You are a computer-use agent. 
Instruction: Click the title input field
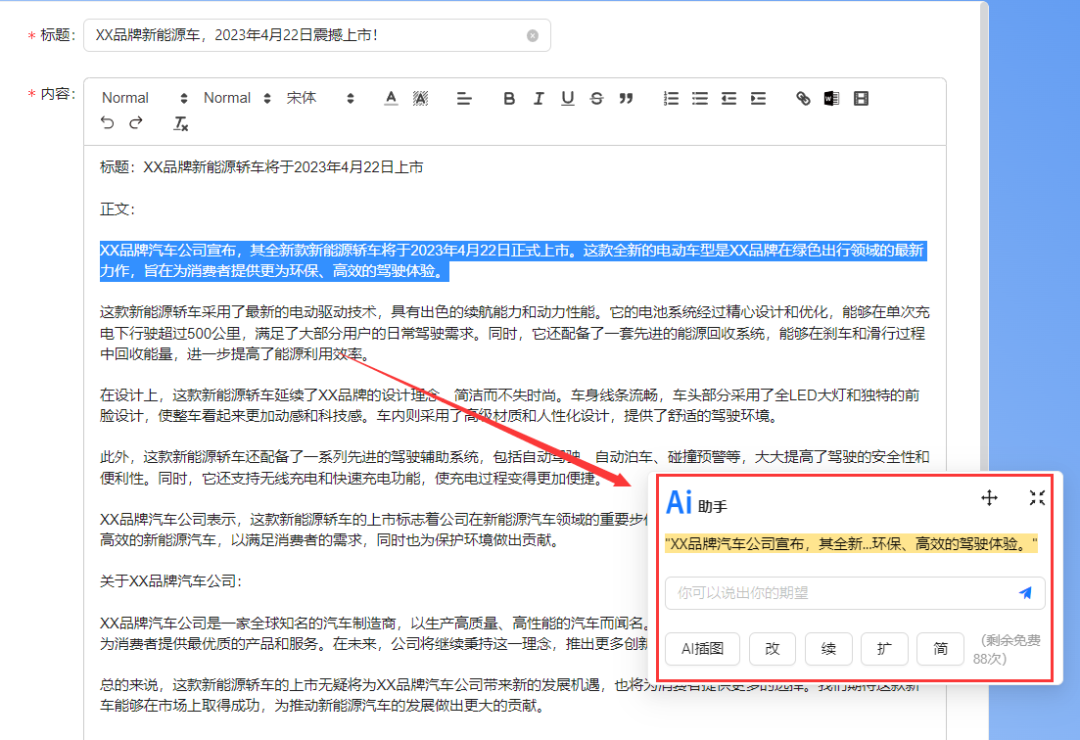pos(317,35)
